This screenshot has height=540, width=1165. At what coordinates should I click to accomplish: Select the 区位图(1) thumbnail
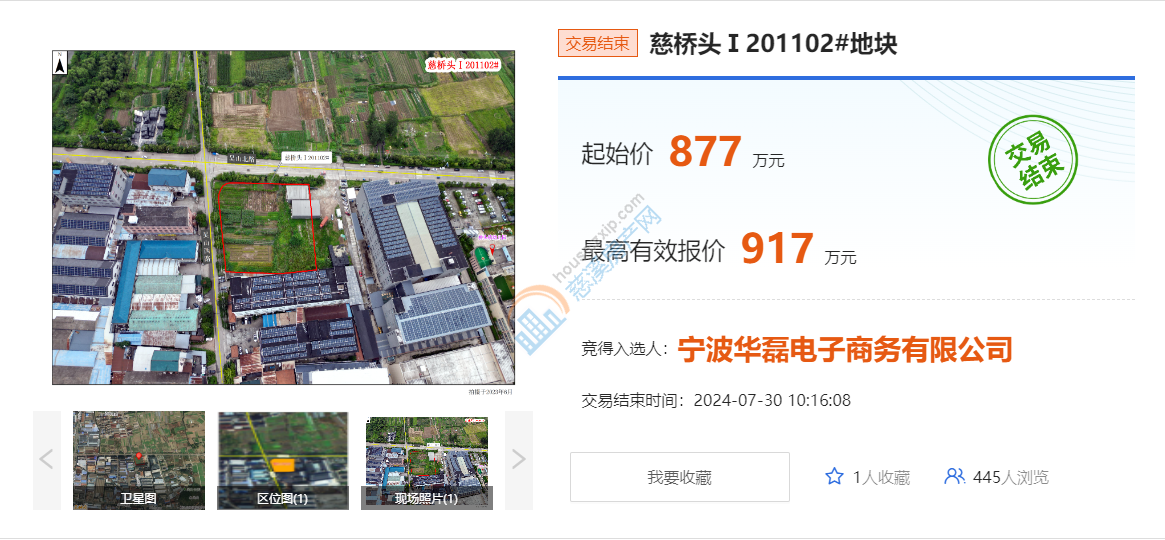click(x=283, y=460)
